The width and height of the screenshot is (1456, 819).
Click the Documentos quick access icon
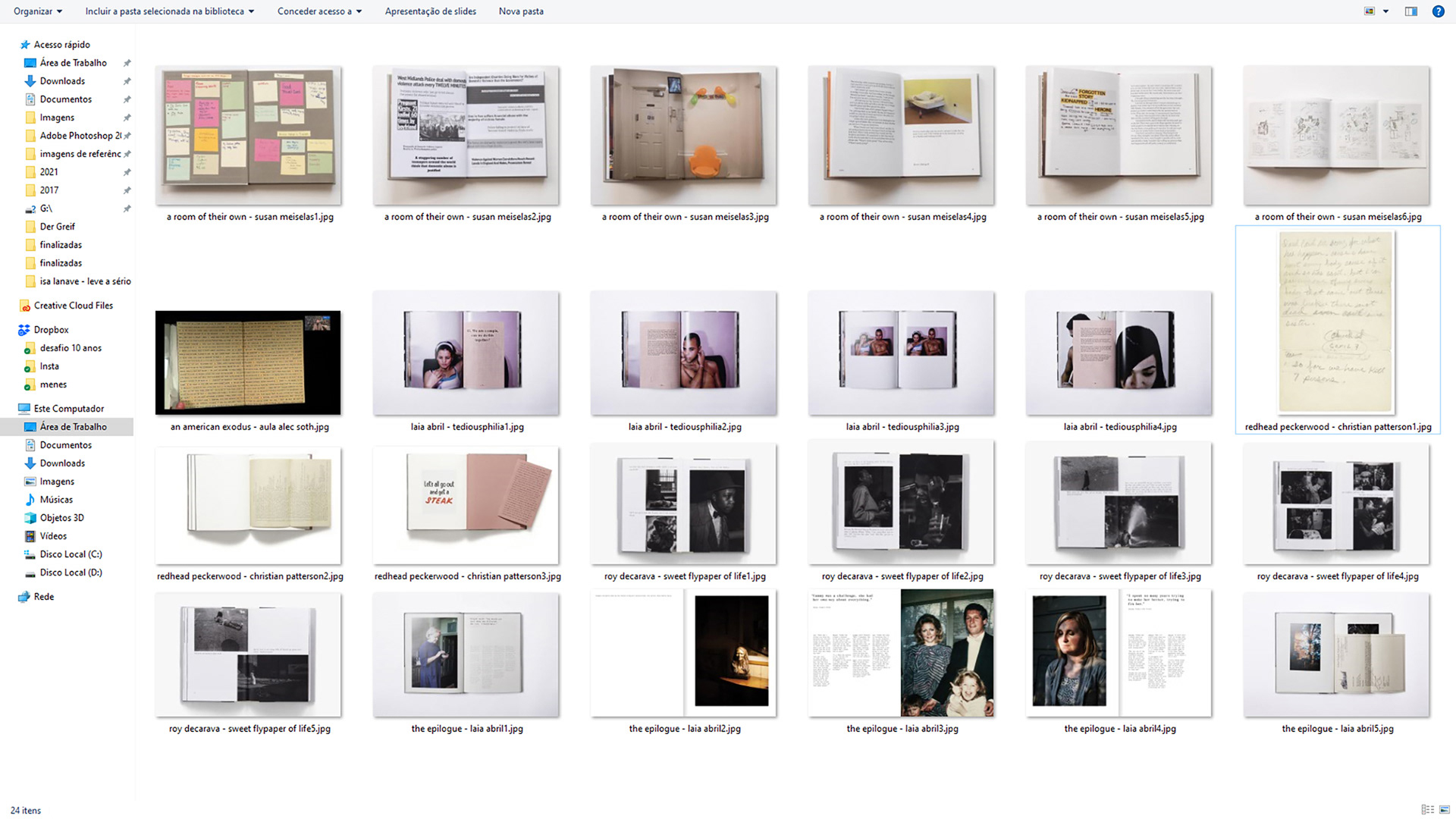30,99
